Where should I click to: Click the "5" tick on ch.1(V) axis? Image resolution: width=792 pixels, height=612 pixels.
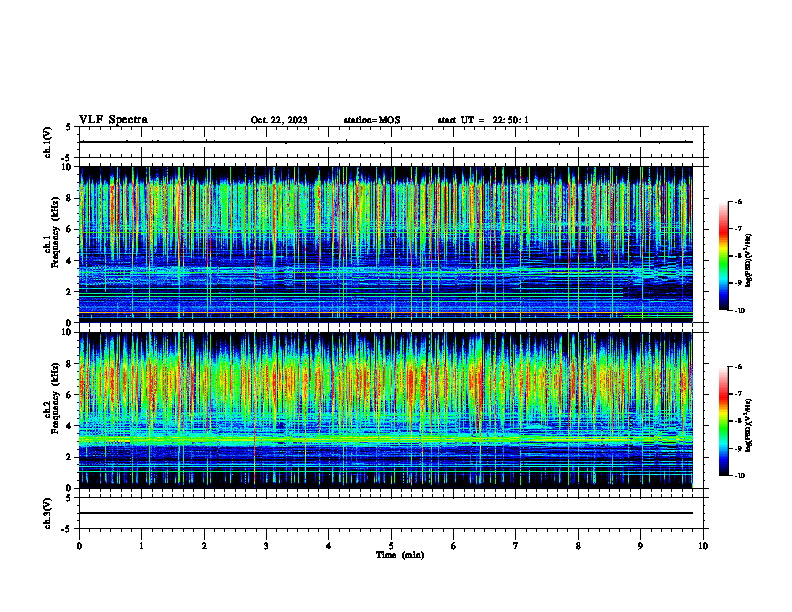[x=68, y=128]
